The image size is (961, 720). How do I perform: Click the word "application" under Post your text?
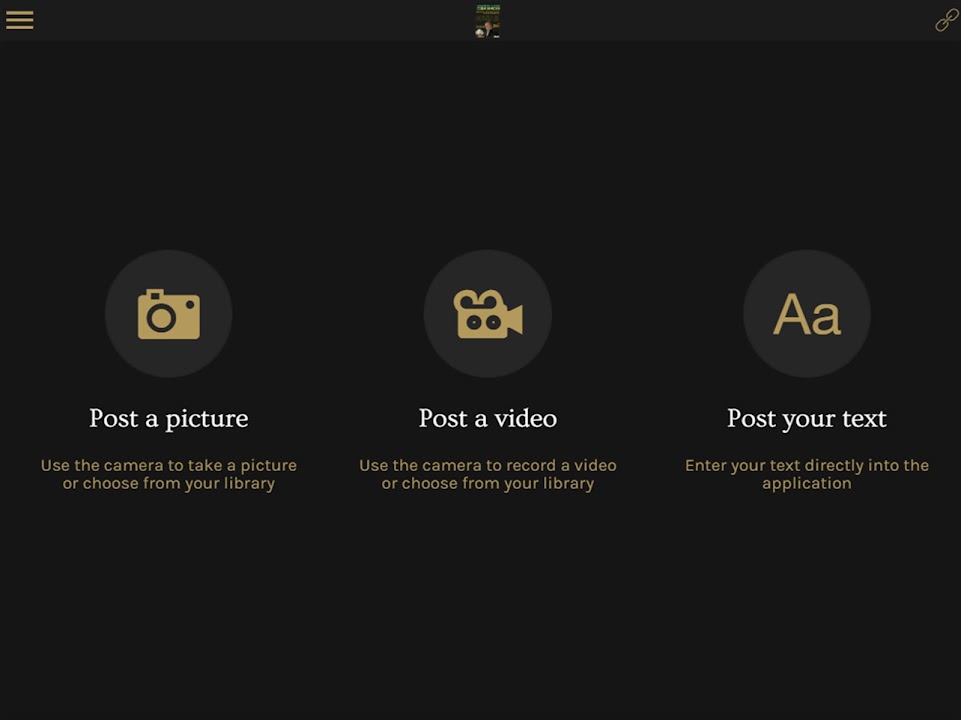tap(807, 484)
